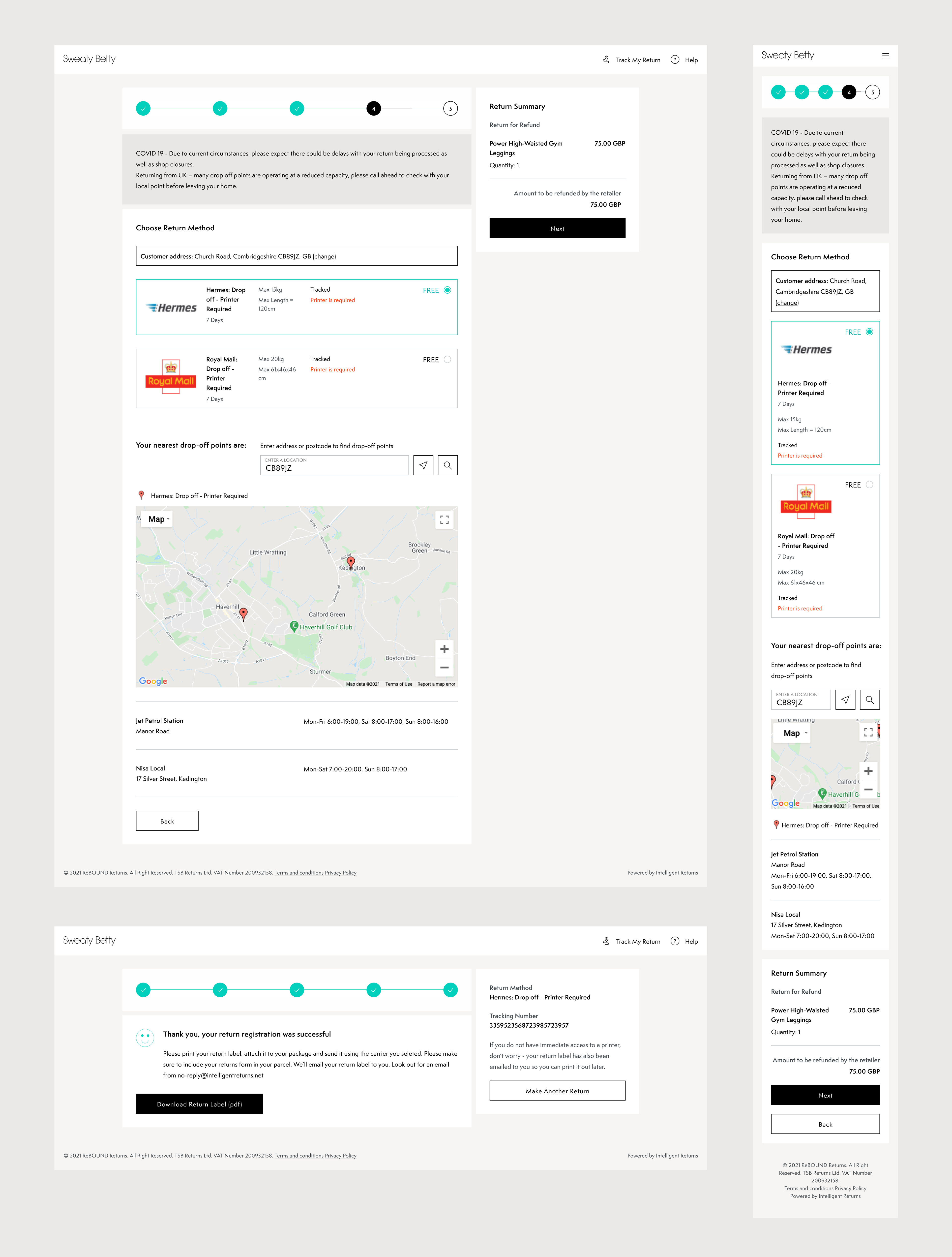The image size is (952, 1257).
Task: Click red pin icon beside desktop Hermes legend
Action: click(142, 495)
